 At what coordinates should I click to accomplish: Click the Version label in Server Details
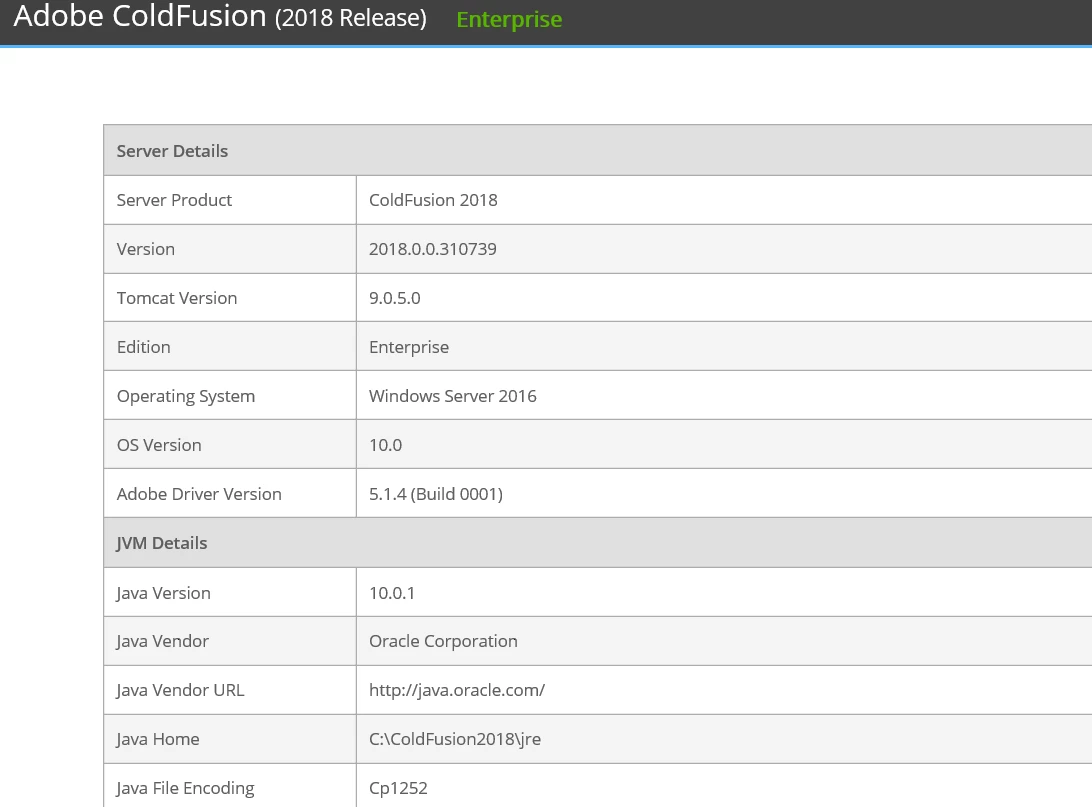pyautogui.click(x=146, y=249)
